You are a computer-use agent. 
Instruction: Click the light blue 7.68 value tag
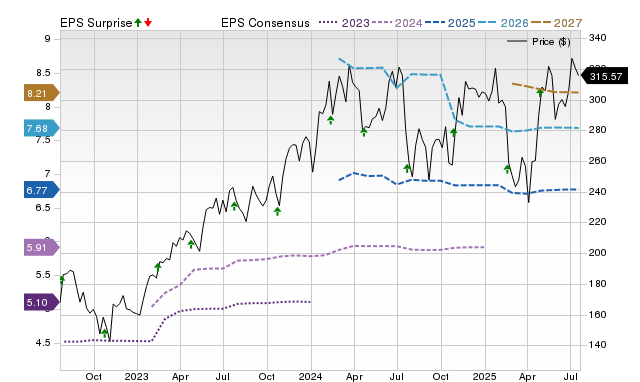coord(42,129)
